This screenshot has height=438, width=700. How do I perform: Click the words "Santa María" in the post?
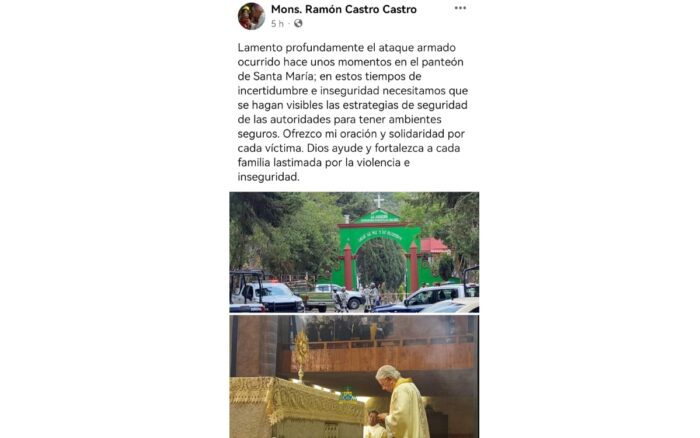[x=282, y=76]
